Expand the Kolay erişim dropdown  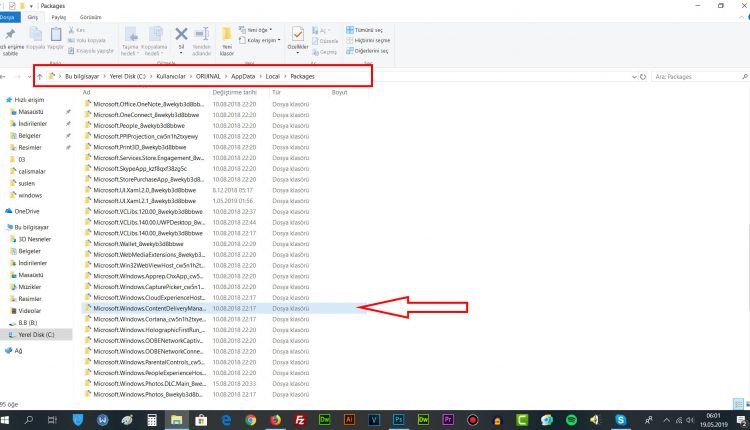click(279, 40)
